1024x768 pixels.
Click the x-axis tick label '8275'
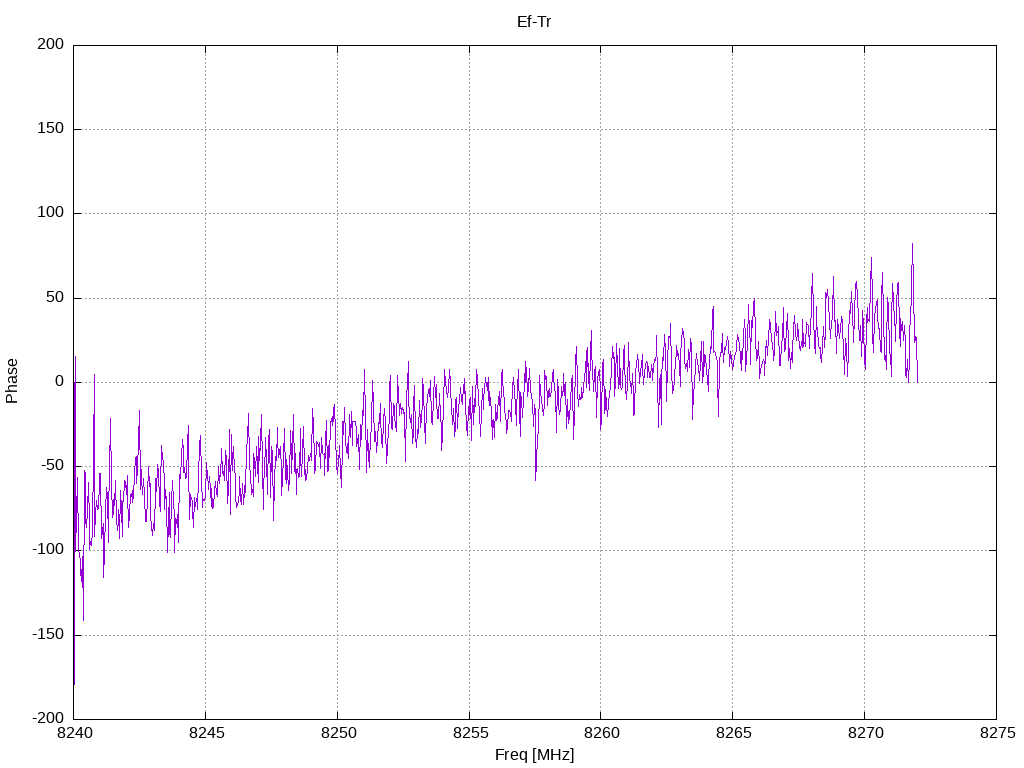[997, 733]
